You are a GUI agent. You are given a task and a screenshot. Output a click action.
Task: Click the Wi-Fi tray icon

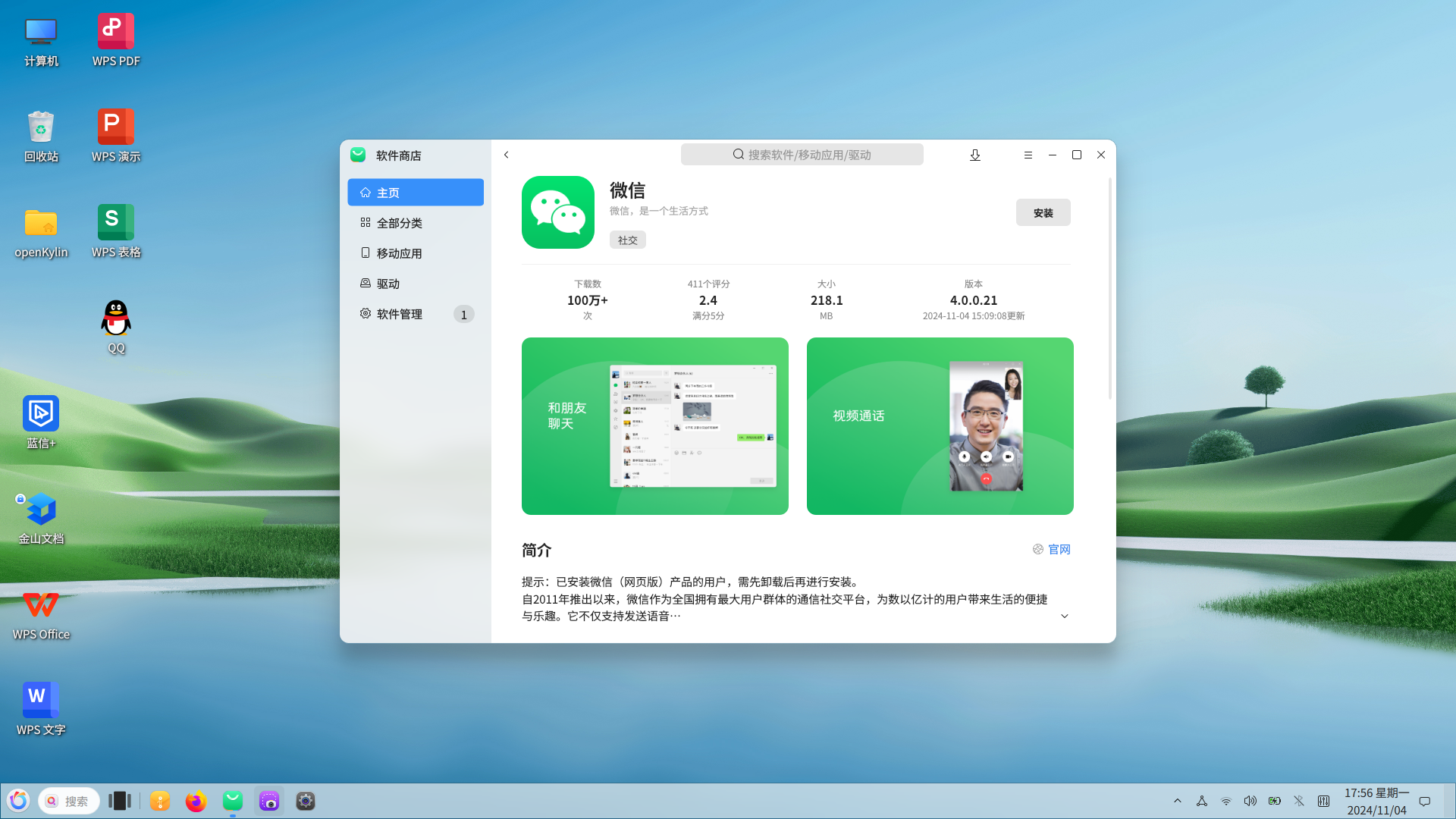tap(1226, 801)
